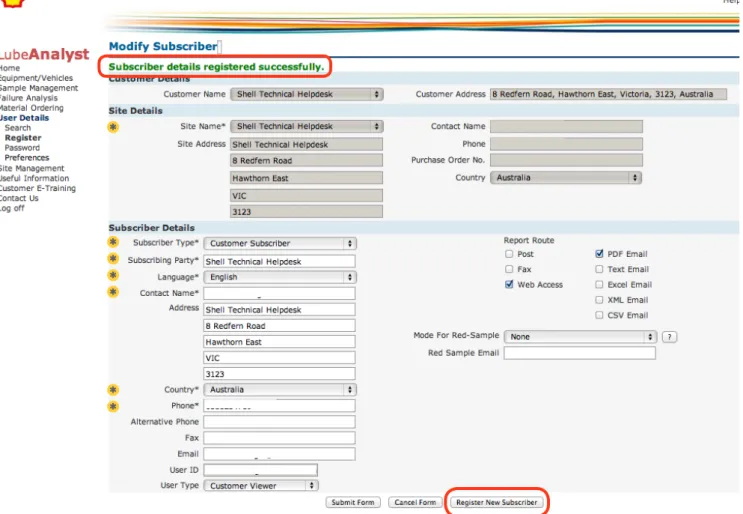Screen dimensions: 743x514
Task: Open Useful Information in the sidebar
Action: point(34,178)
